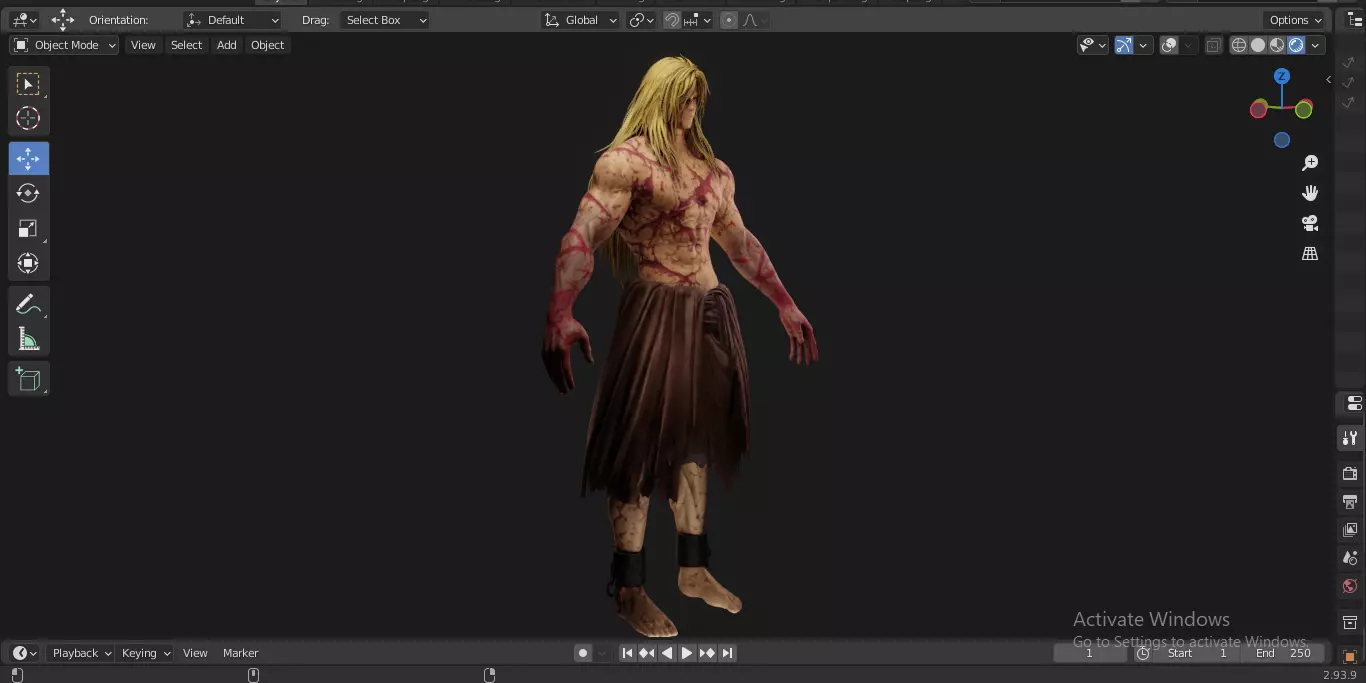Image resolution: width=1366 pixels, height=683 pixels.
Task: Switch to Wireframe shading
Action: point(1239,45)
